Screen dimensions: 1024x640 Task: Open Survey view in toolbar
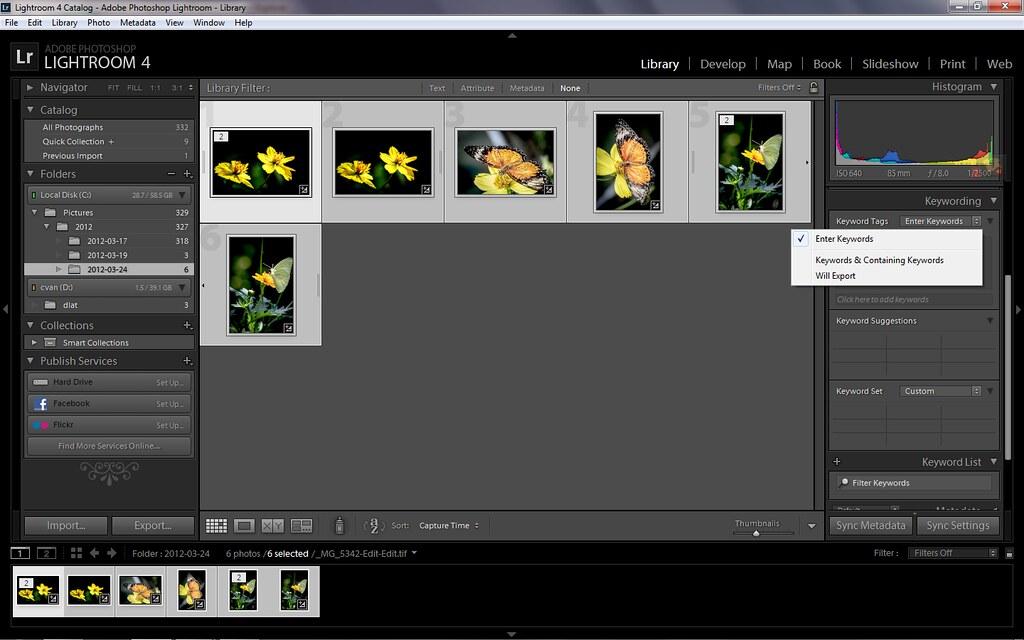301,526
